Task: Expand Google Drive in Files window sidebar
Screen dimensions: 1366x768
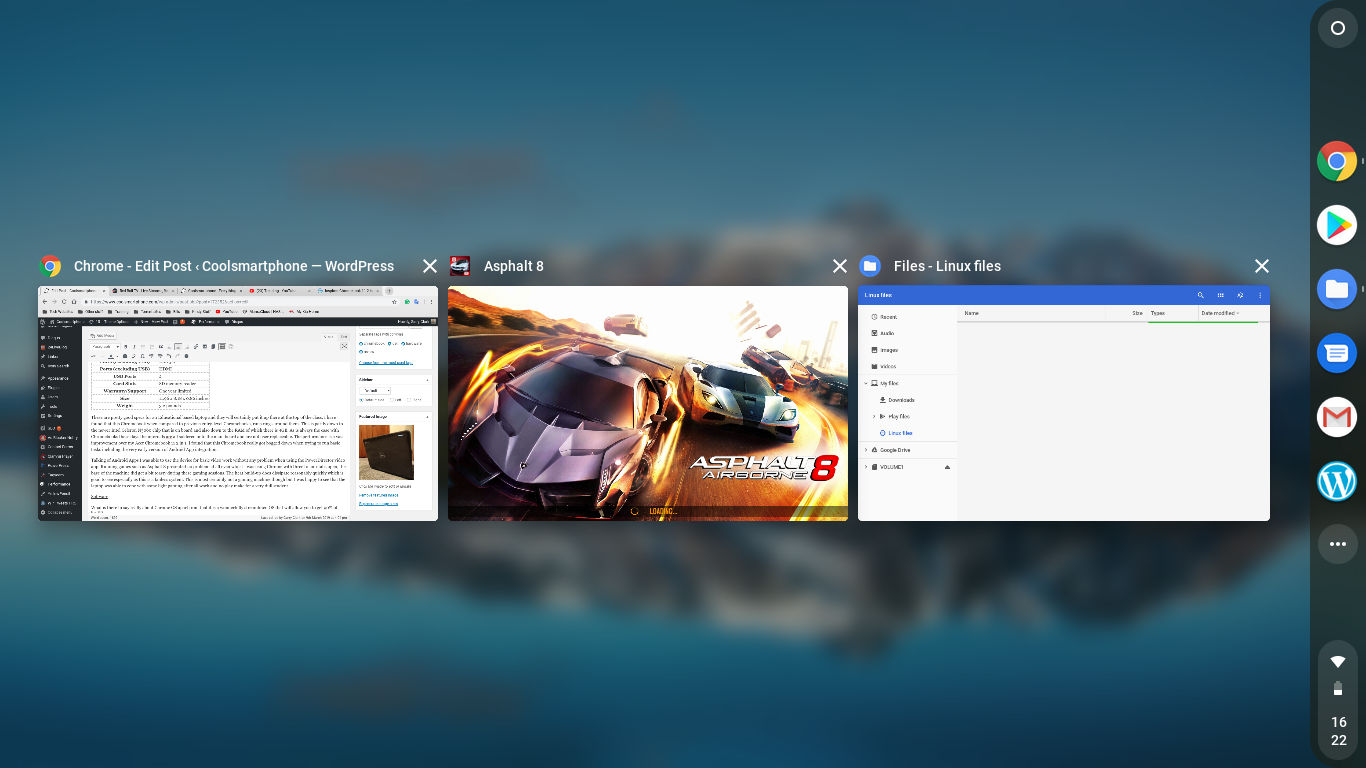Action: click(866, 450)
